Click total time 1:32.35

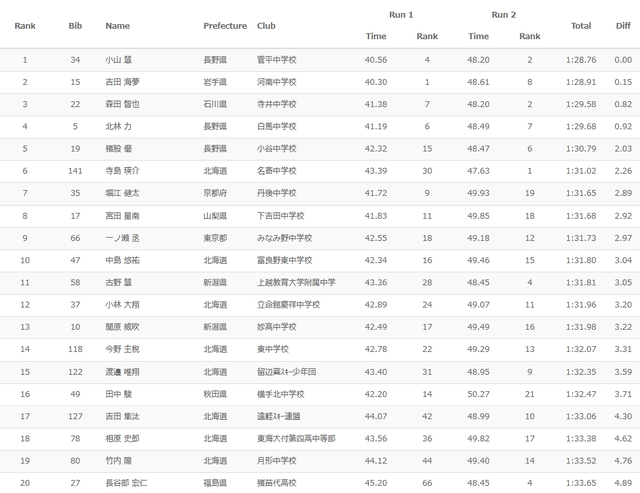581,372
